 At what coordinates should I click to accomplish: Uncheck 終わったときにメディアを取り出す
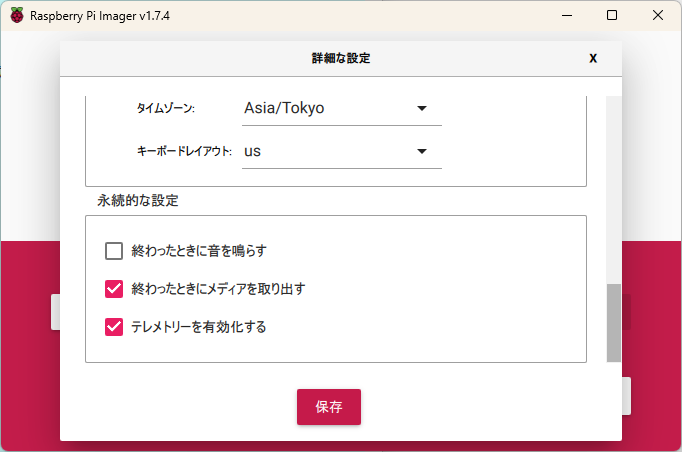click(114, 289)
